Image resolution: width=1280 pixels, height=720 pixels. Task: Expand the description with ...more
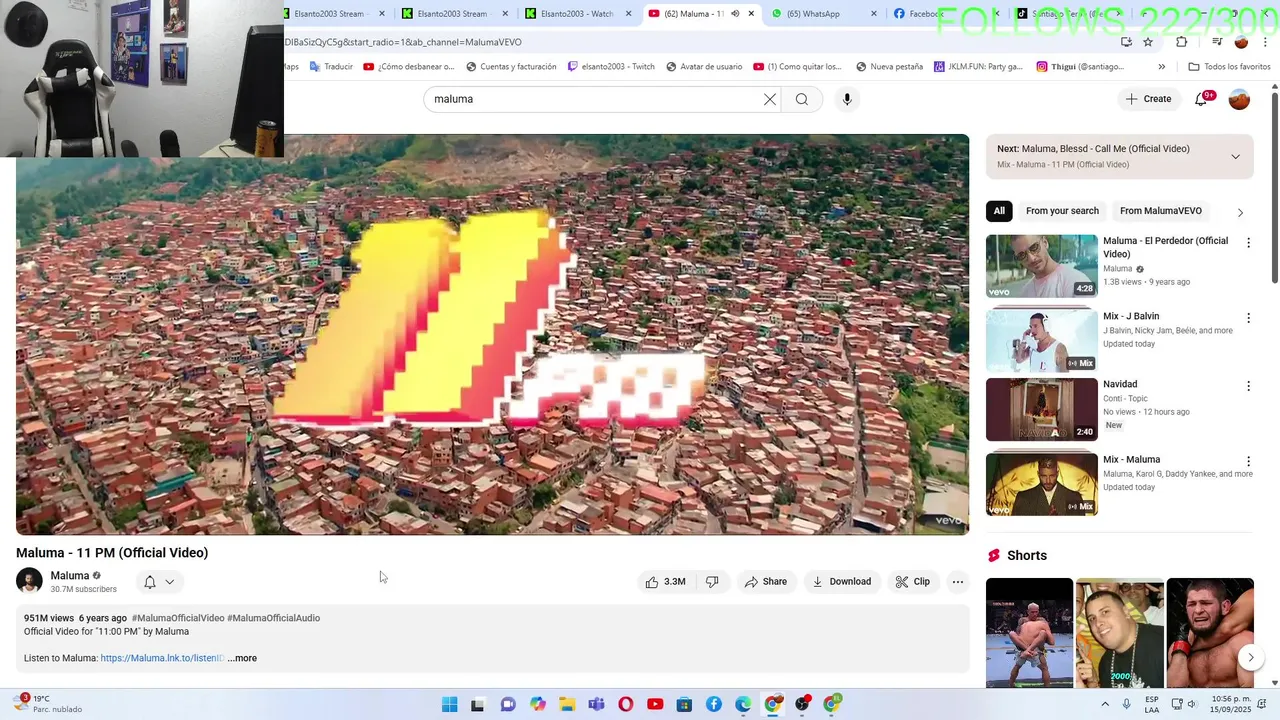click(x=242, y=658)
